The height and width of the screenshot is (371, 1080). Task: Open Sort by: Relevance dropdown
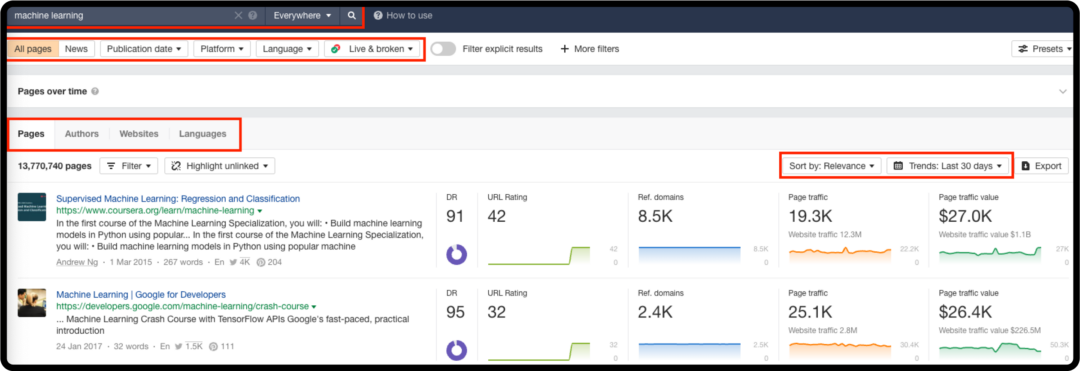(831, 166)
